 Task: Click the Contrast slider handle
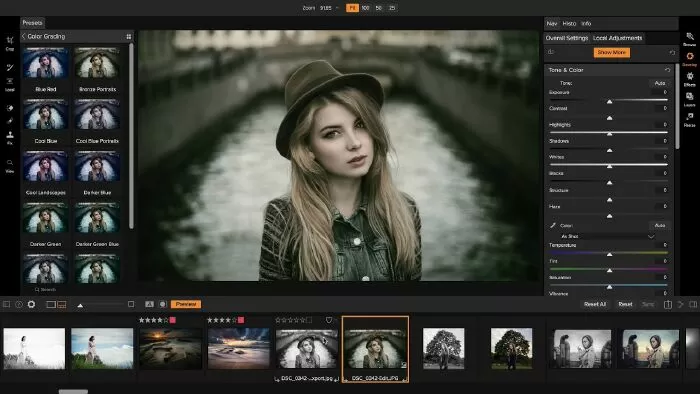click(609, 118)
